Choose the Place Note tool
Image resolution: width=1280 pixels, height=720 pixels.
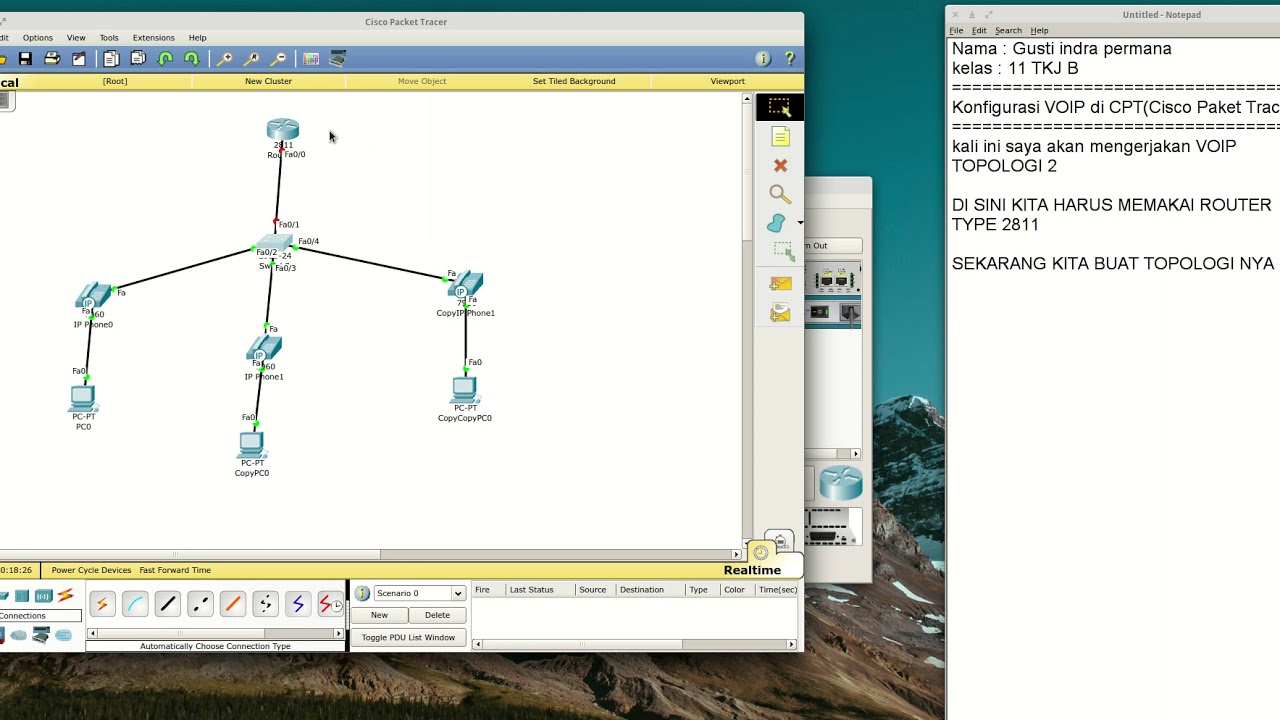[x=780, y=136]
